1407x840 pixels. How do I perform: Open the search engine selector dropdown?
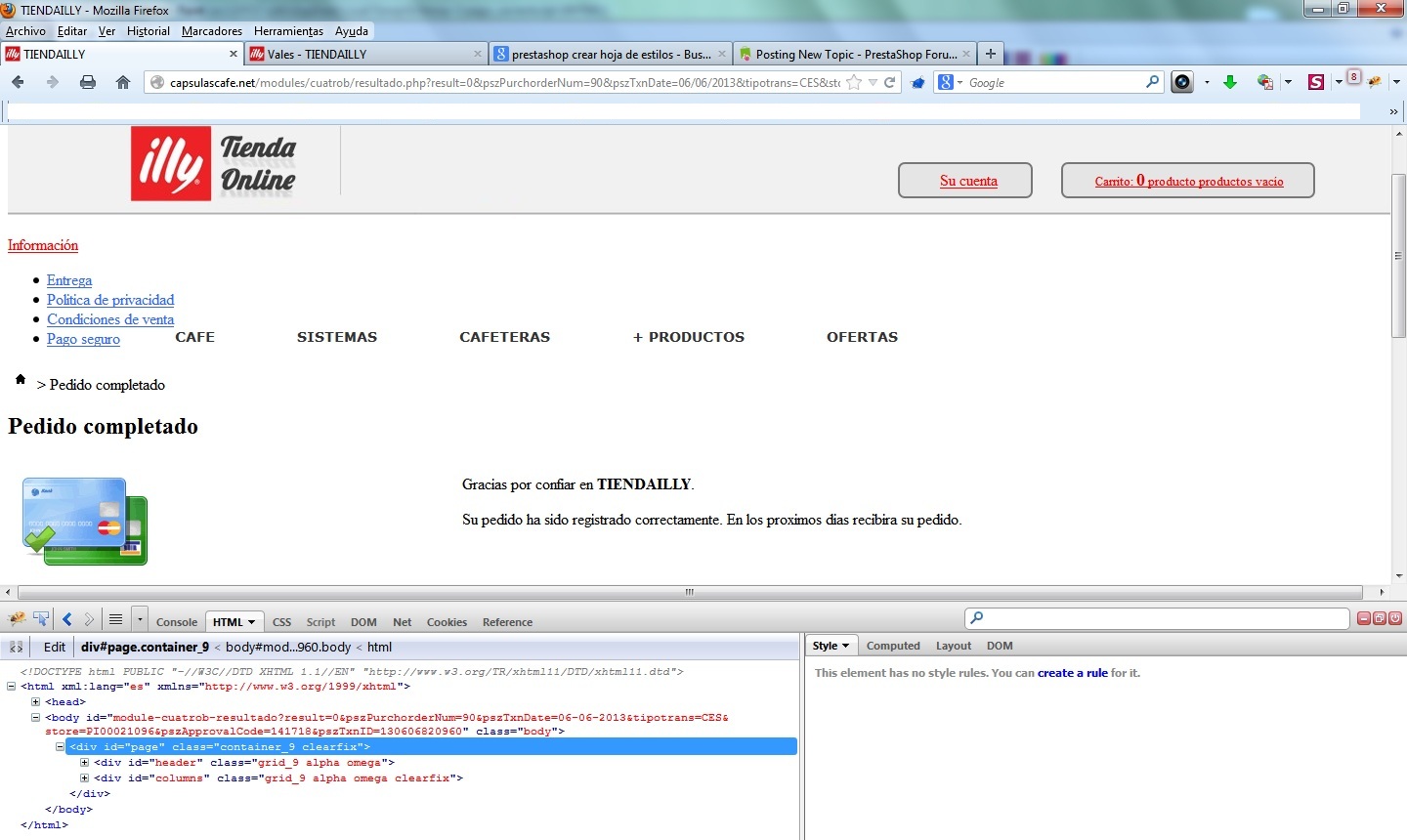[959, 83]
